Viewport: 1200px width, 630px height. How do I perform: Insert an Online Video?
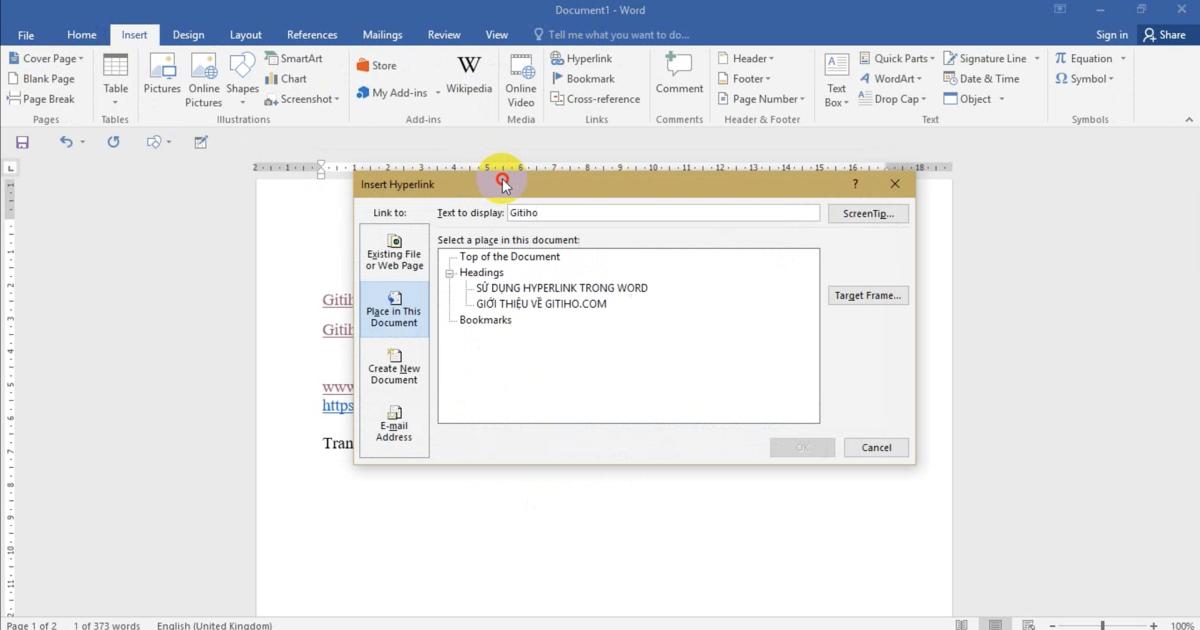tap(520, 80)
